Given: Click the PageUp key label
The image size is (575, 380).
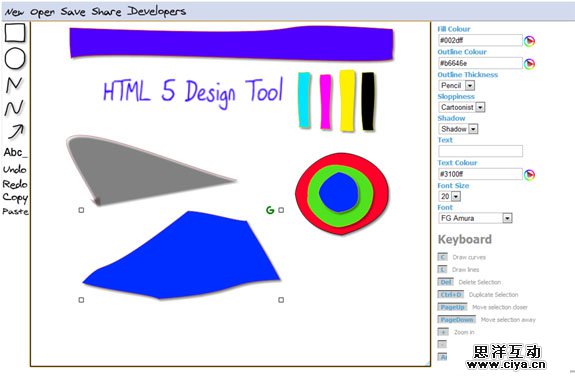Looking at the screenshot, I should coord(453,307).
